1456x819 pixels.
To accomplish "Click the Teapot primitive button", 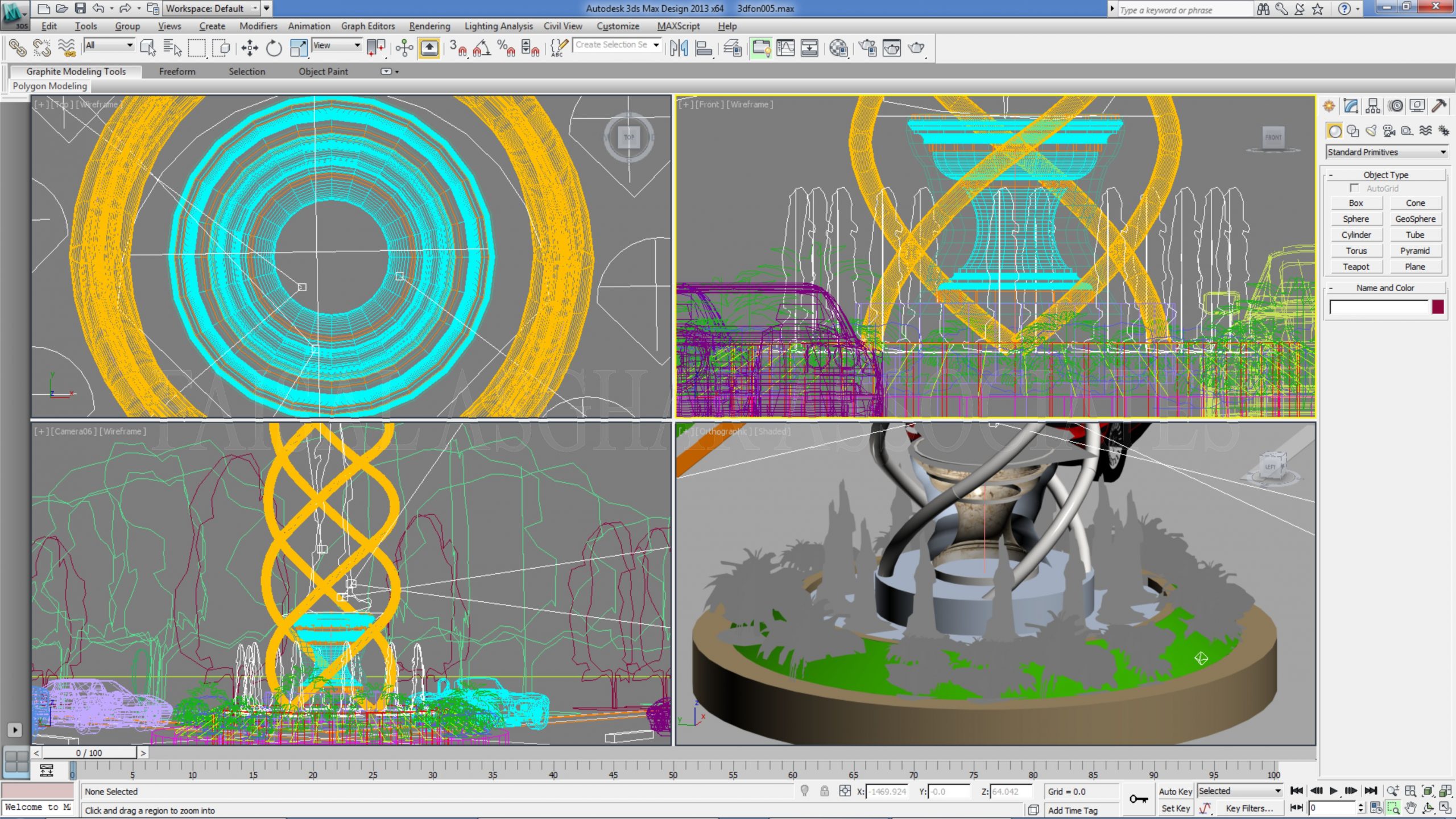I will 1356,267.
